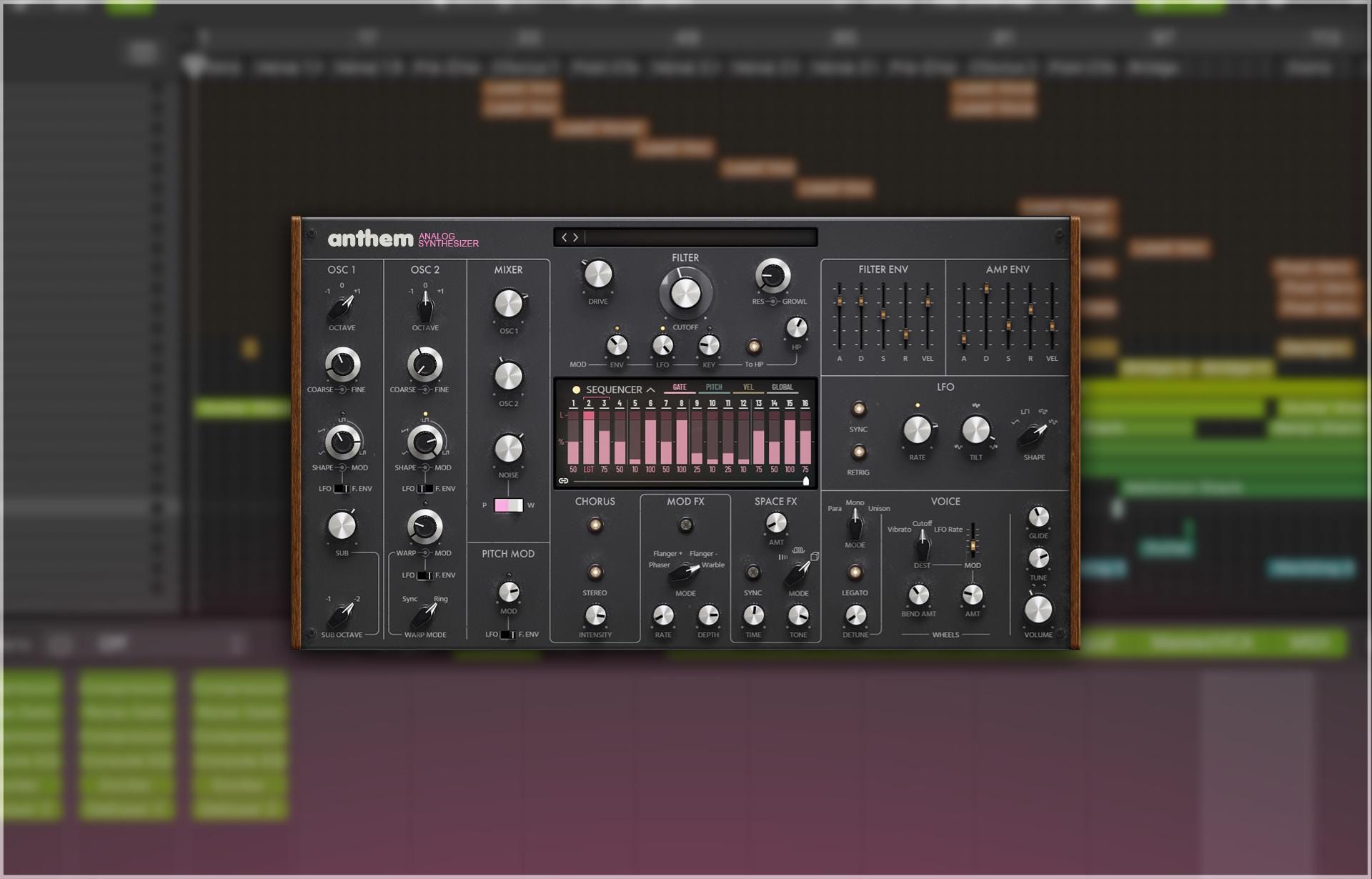Click the Sync/Ring WARP MODE selector
The height and width of the screenshot is (879, 1372).
(x=426, y=615)
